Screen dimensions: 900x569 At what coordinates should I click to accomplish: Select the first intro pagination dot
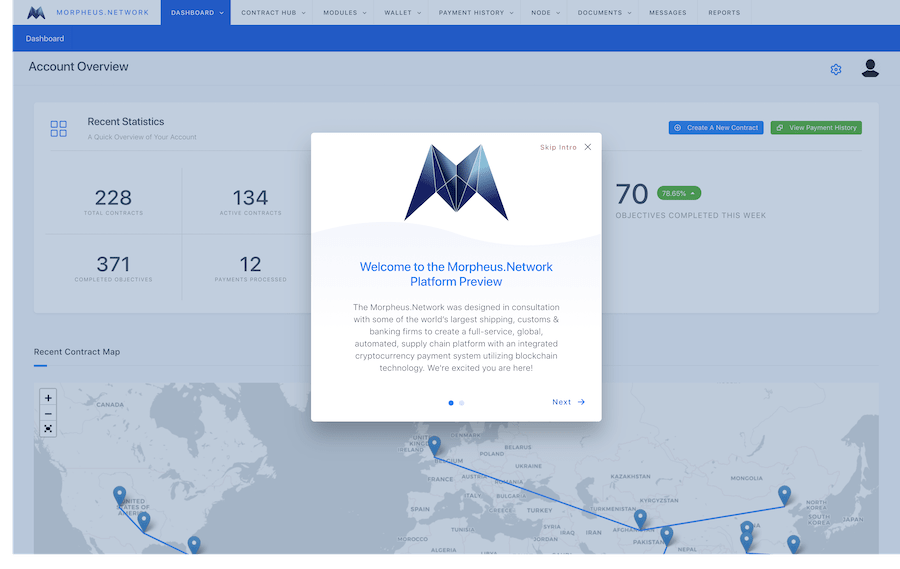tap(451, 403)
